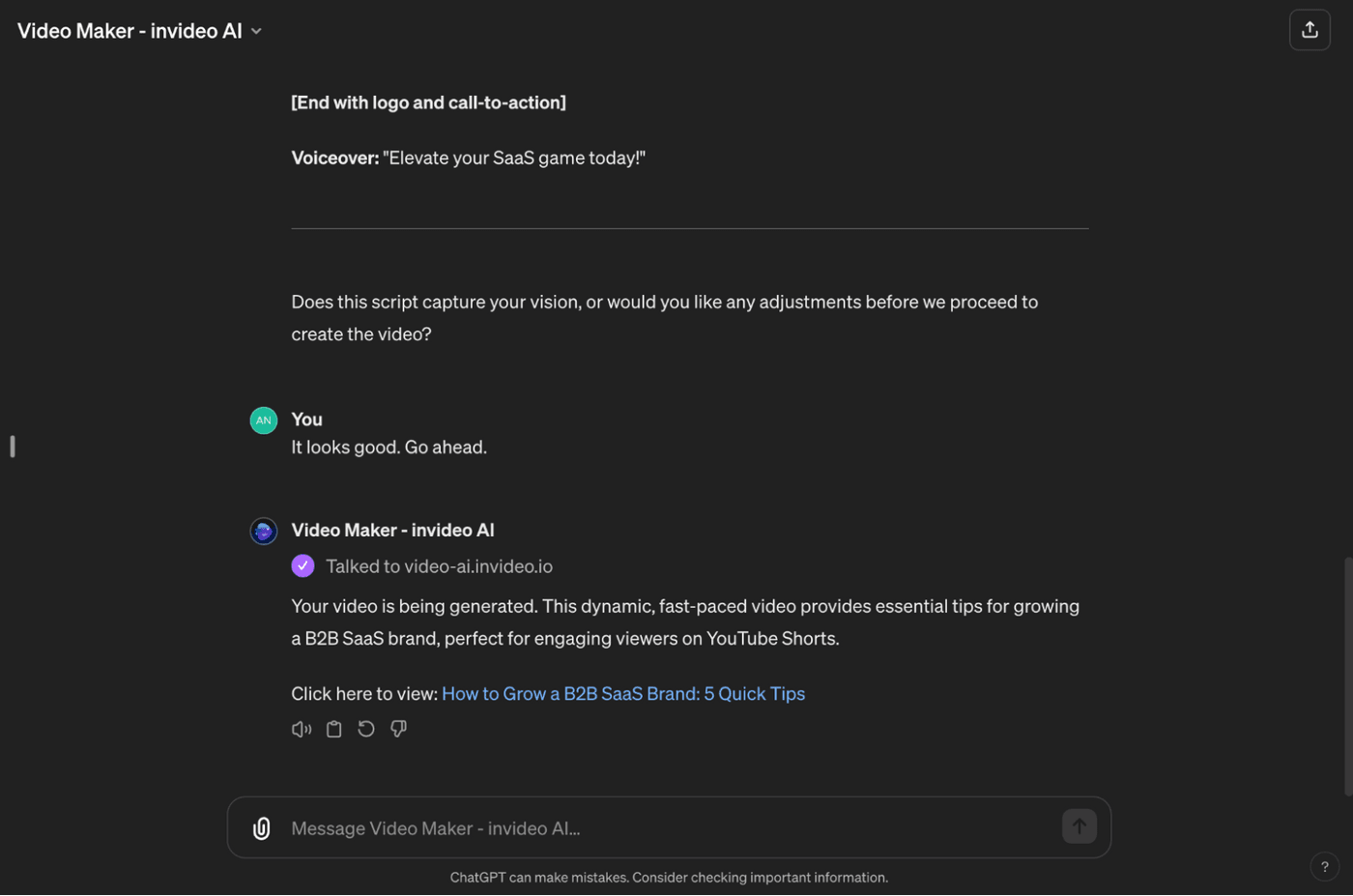Image resolution: width=1353 pixels, height=896 pixels.
Task: Click the small scroll marker on left edge
Action: point(12,446)
